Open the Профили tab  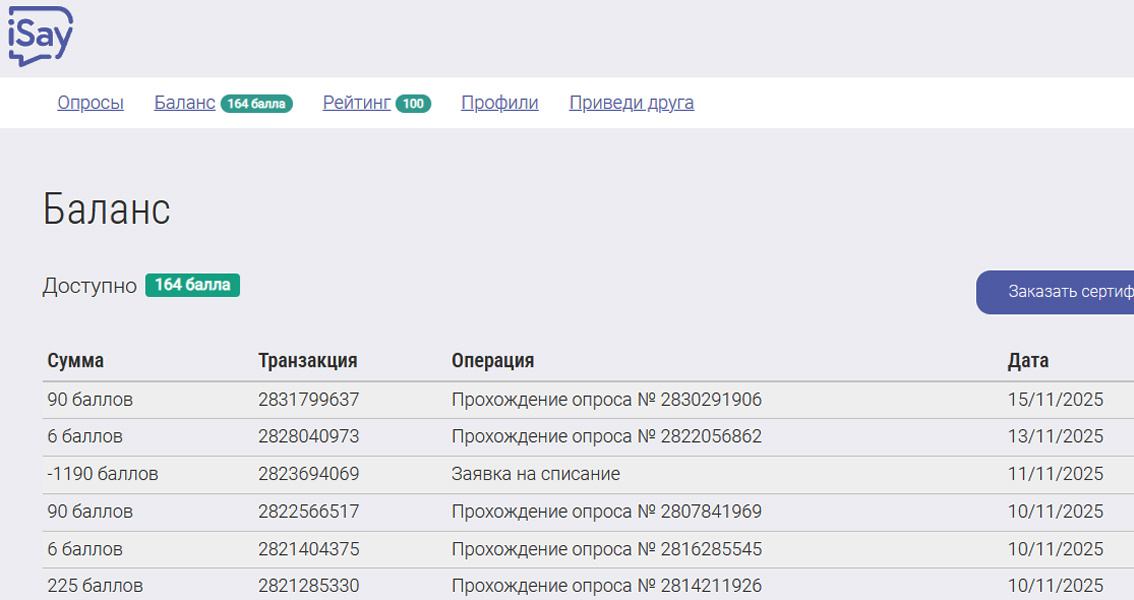[x=499, y=103]
